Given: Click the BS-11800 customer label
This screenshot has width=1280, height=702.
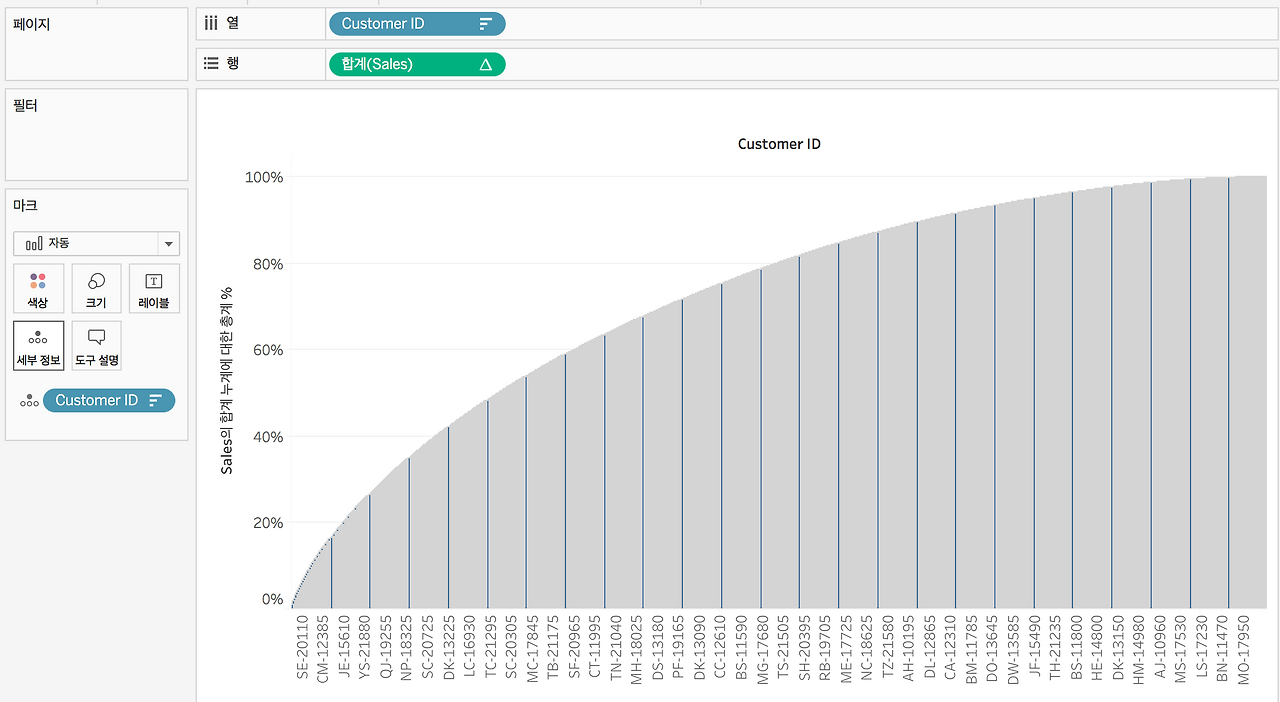Looking at the screenshot, I should point(1076,648).
